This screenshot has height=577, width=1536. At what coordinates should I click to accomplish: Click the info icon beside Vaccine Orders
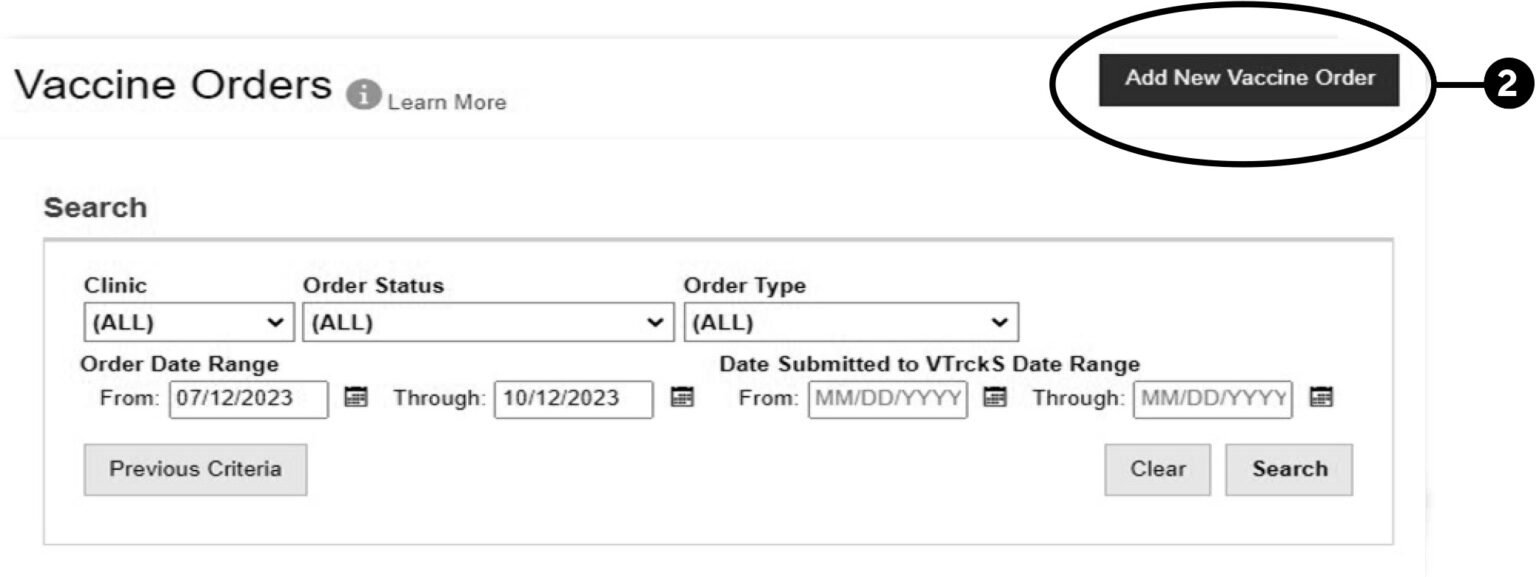point(365,95)
